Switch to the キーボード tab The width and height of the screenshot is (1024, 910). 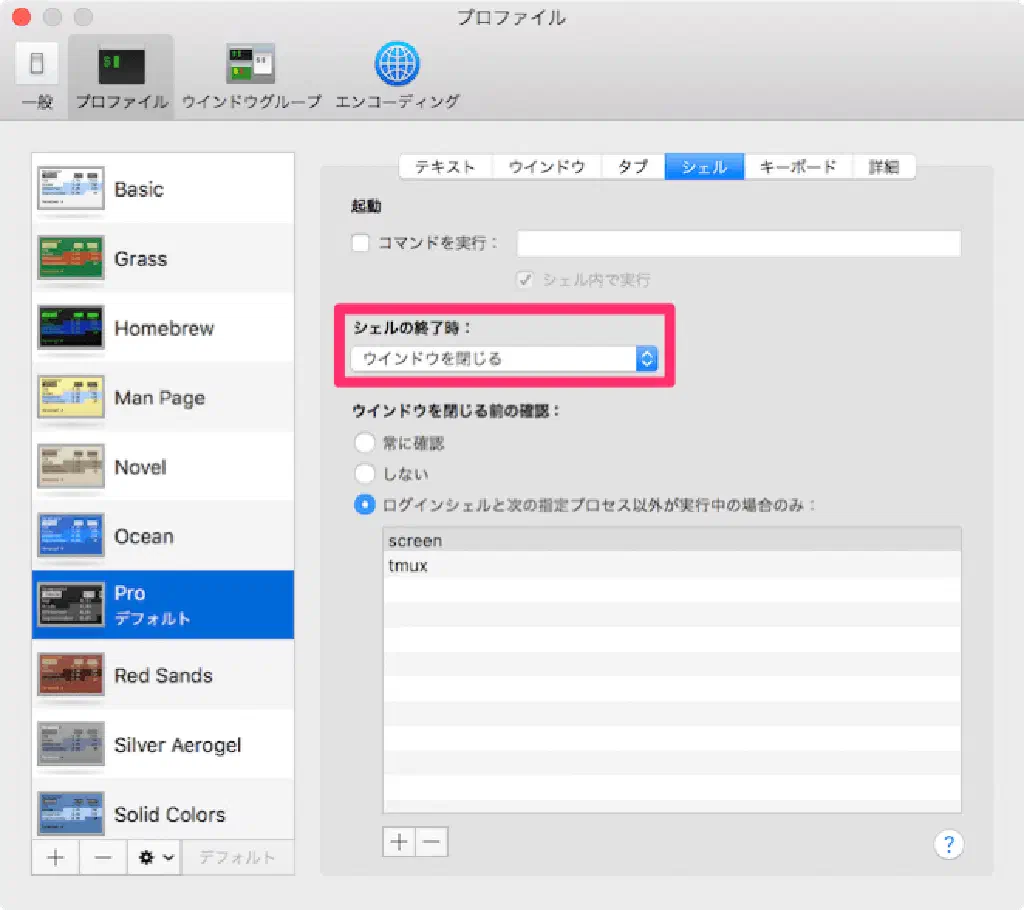click(x=797, y=167)
